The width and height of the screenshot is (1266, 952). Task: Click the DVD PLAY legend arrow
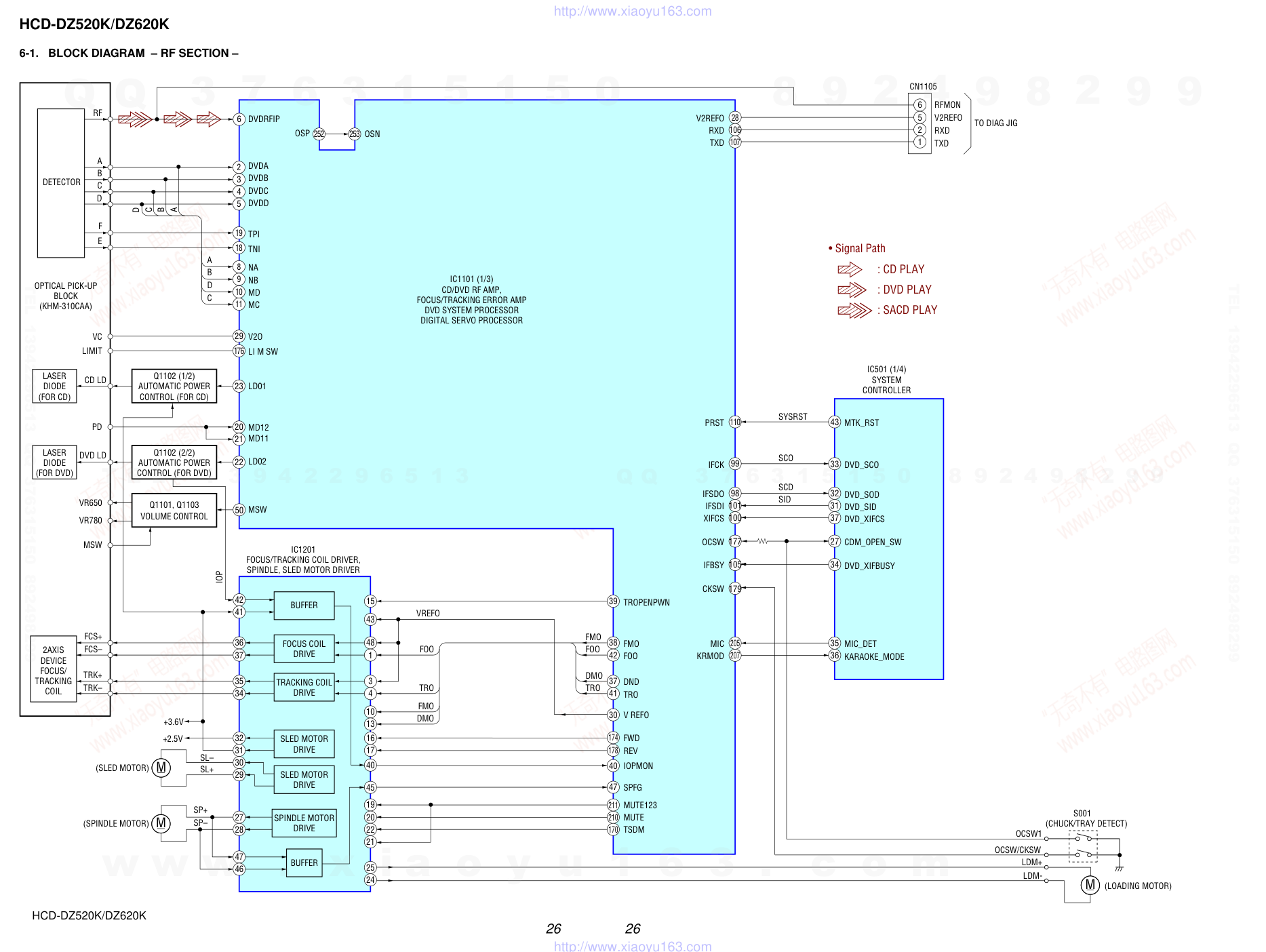(852, 290)
